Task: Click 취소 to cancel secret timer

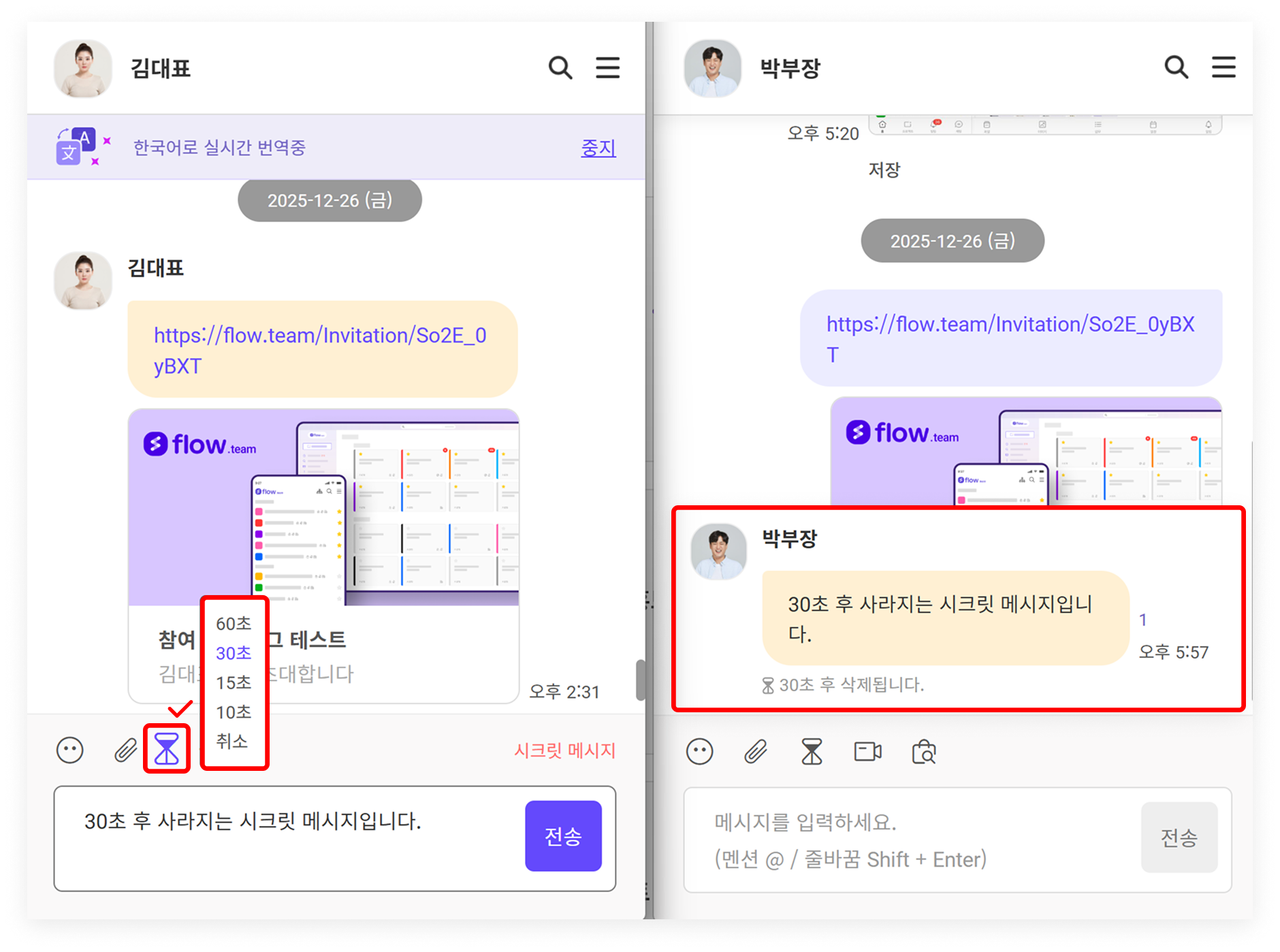Action: [x=232, y=742]
